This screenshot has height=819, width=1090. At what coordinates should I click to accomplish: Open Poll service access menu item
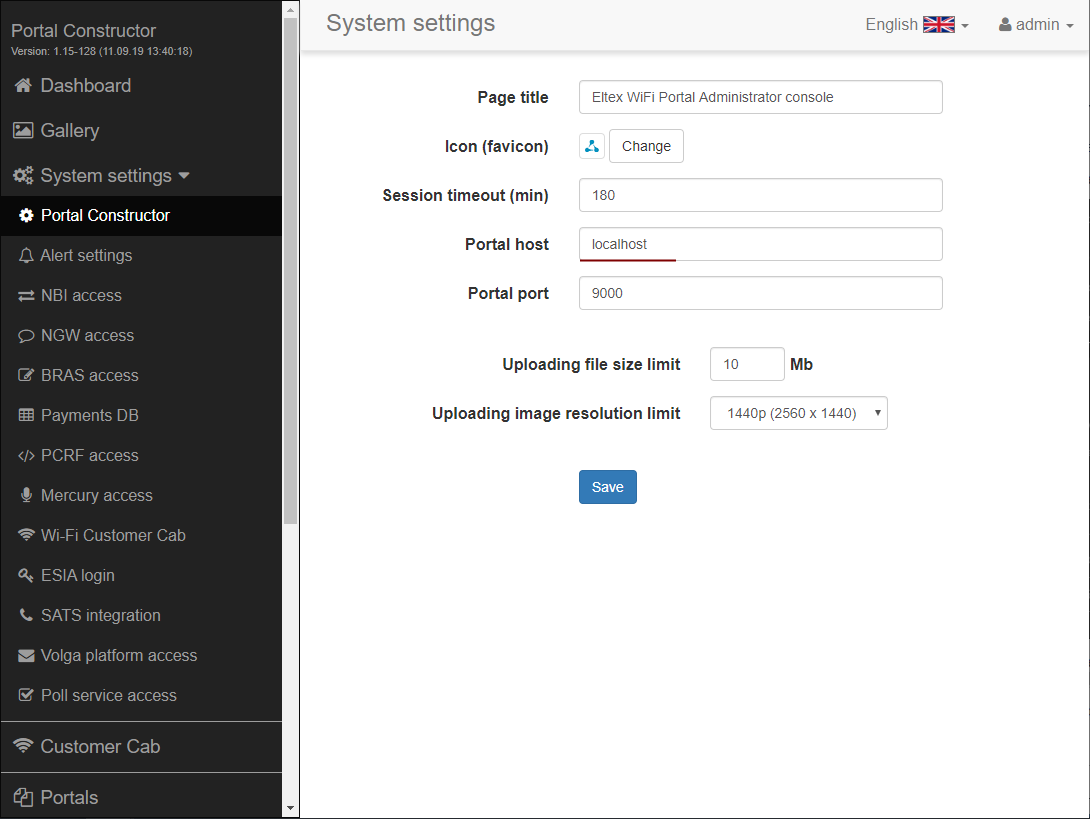click(108, 696)
